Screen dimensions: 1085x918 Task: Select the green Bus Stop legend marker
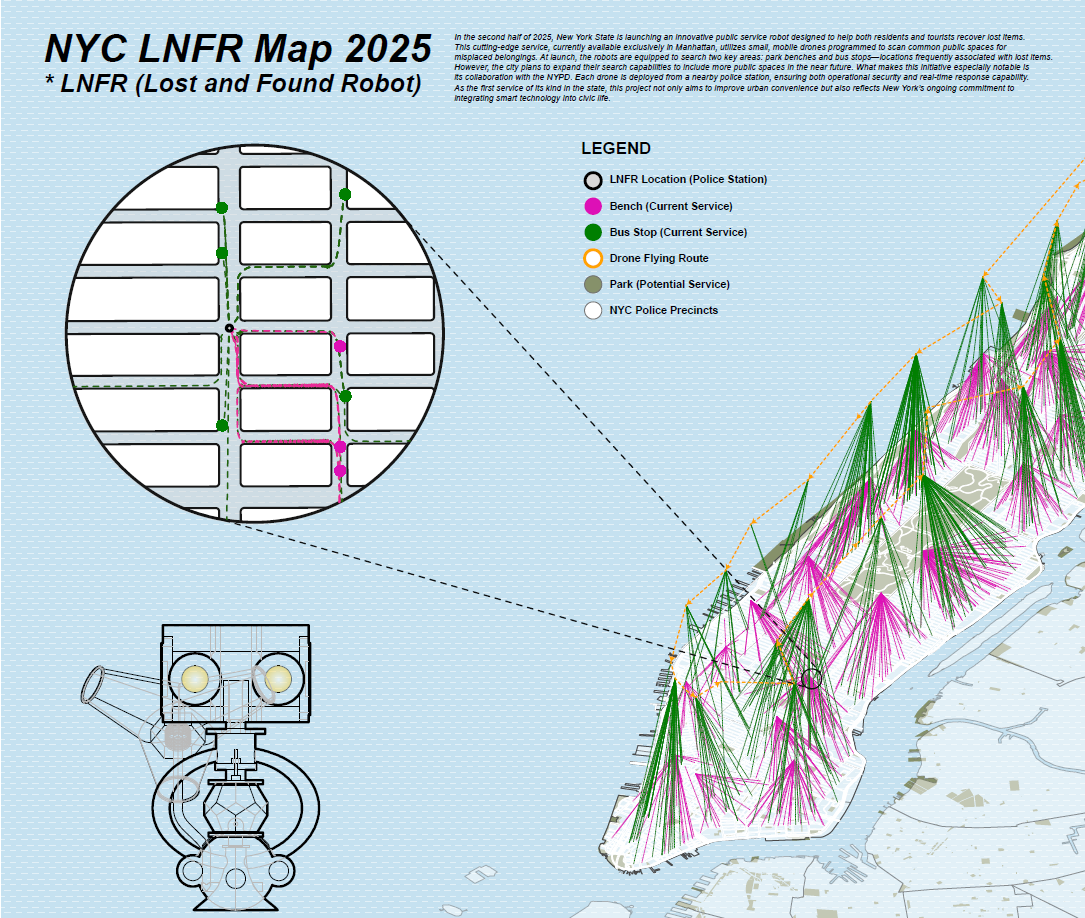point(592,232)
